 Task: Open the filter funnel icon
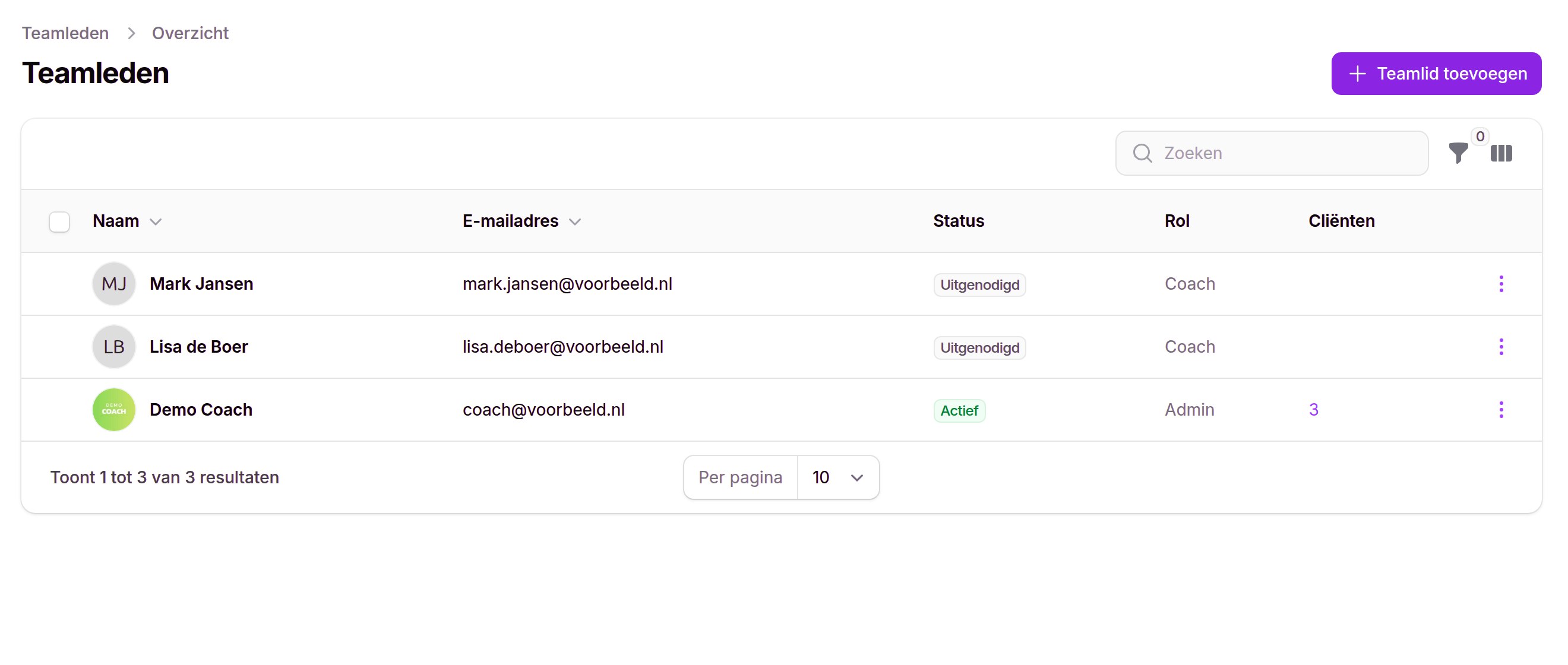(x=1458, y=153)
